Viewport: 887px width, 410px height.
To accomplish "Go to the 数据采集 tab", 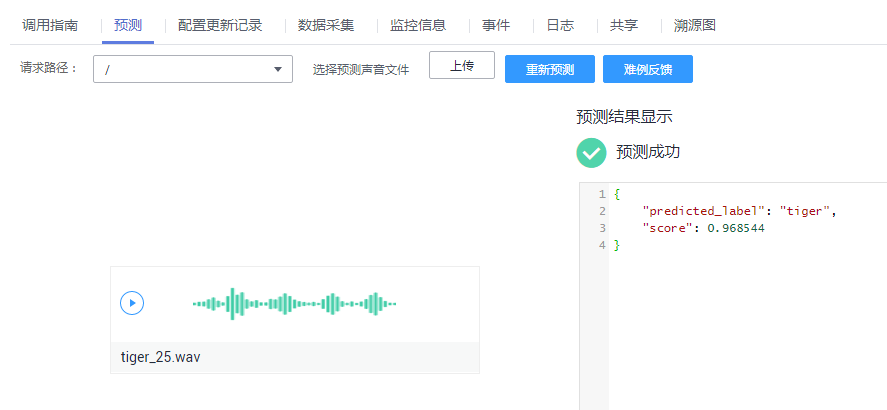I will click(326, 25).
